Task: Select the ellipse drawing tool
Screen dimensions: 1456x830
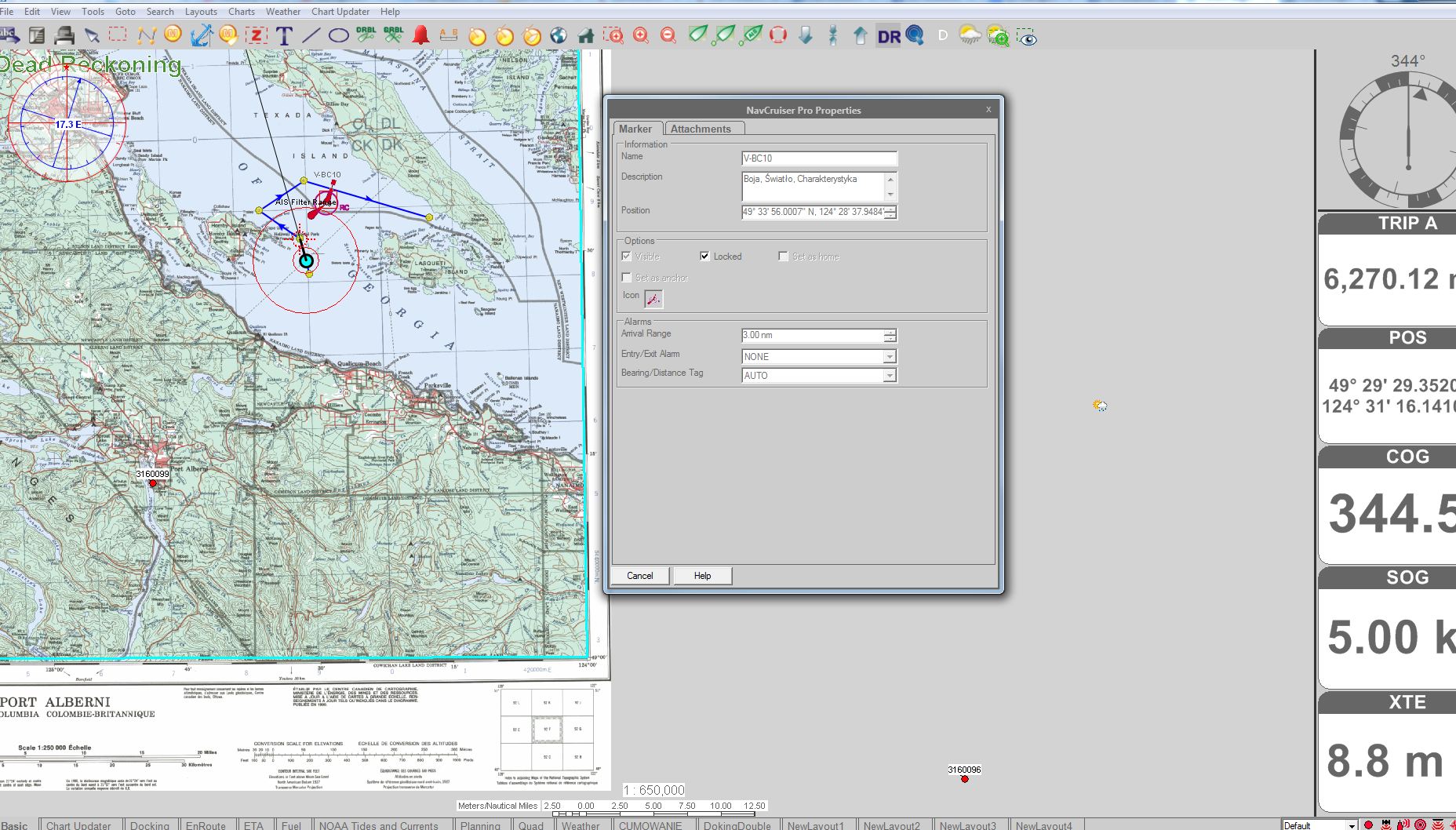Action: click(338, 35)
